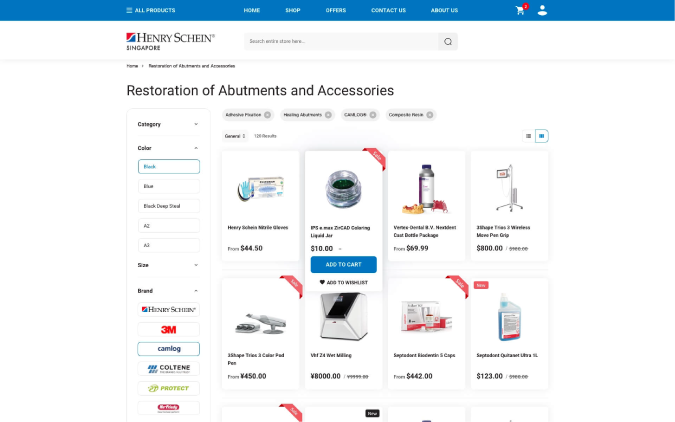
Task: Open the About Us nav item
Action: tap(444, 10)
